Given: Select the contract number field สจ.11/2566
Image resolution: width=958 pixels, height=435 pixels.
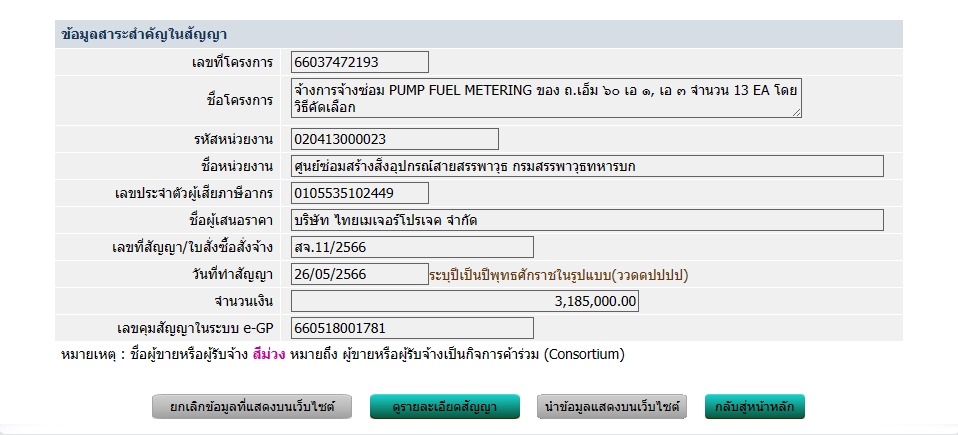Looking at the screenshot, I should click(x=412, y=247).
